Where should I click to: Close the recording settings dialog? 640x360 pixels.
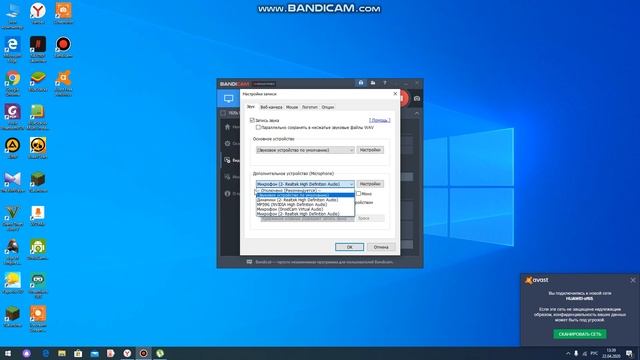point(395,94)
